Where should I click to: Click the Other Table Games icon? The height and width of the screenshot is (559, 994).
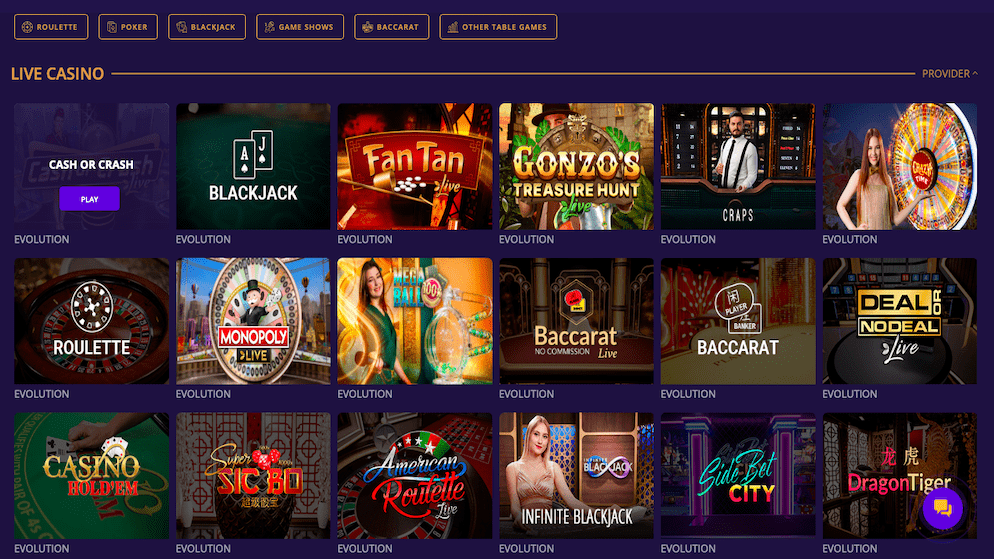click(x=453, y=27)
